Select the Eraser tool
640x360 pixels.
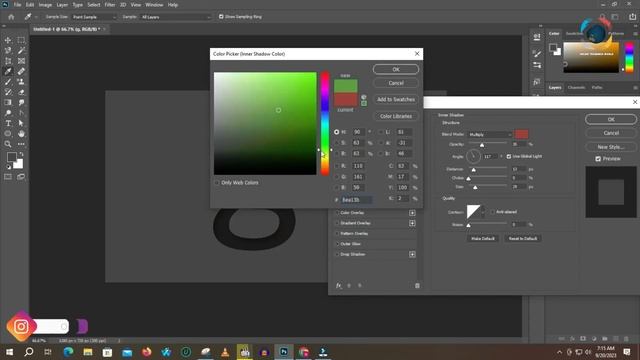pos(21,92)
